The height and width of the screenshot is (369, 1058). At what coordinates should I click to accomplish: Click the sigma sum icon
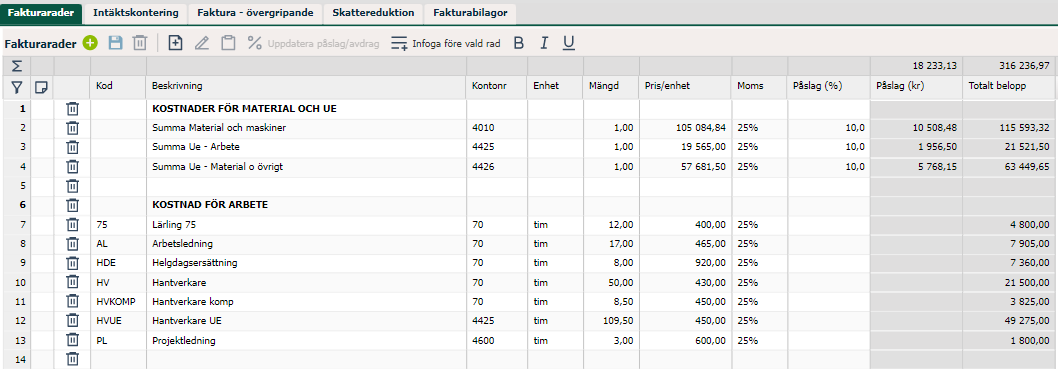pyautogui.click(x=16, y=65)
